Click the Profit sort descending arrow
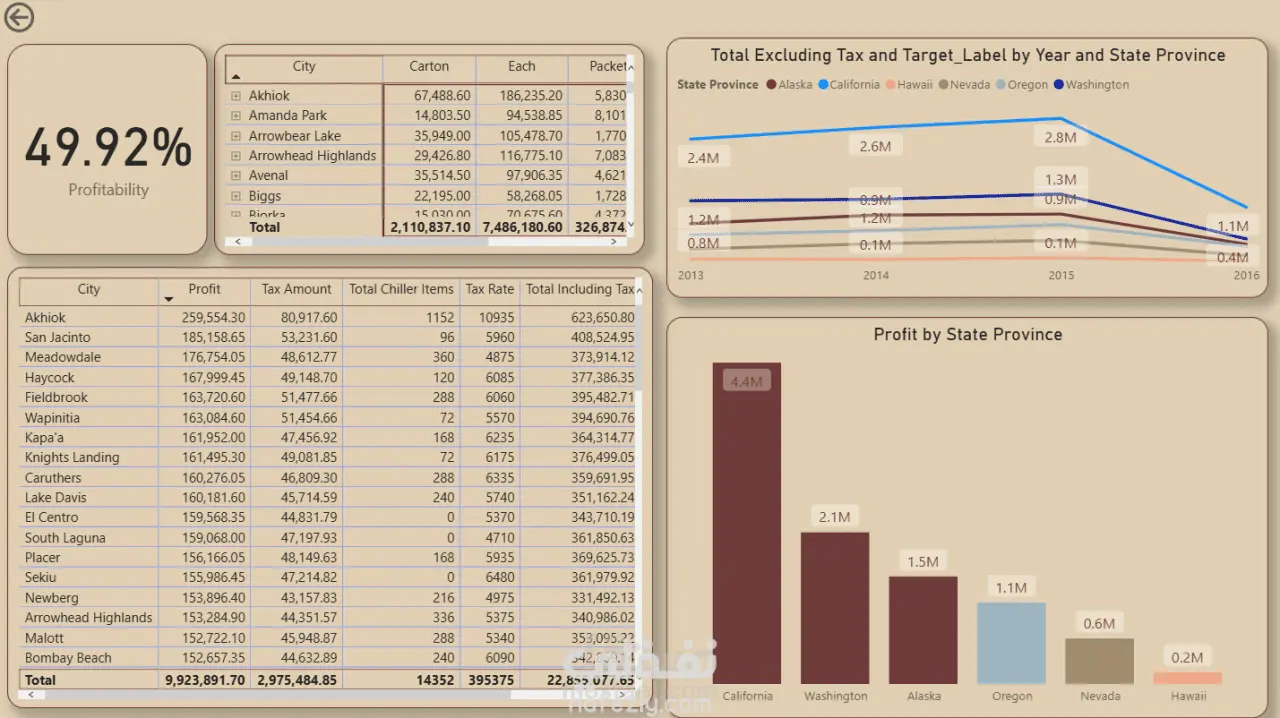 (167, 299)
